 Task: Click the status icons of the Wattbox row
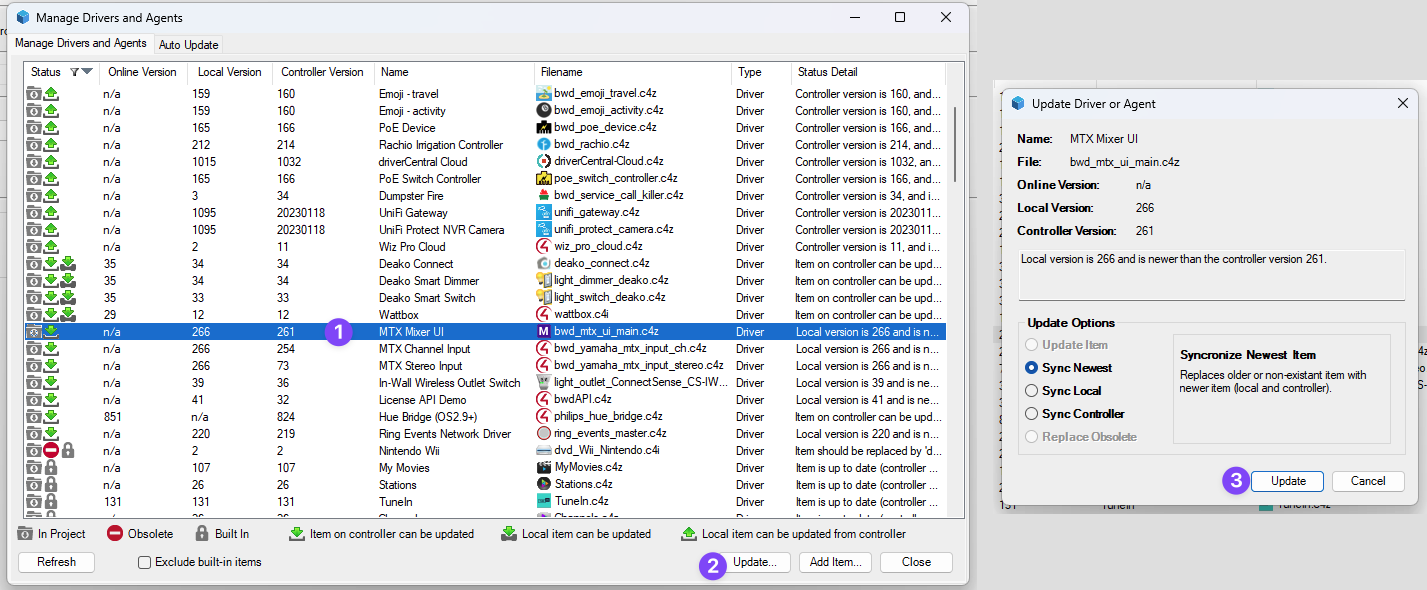(x=51, y=315)
